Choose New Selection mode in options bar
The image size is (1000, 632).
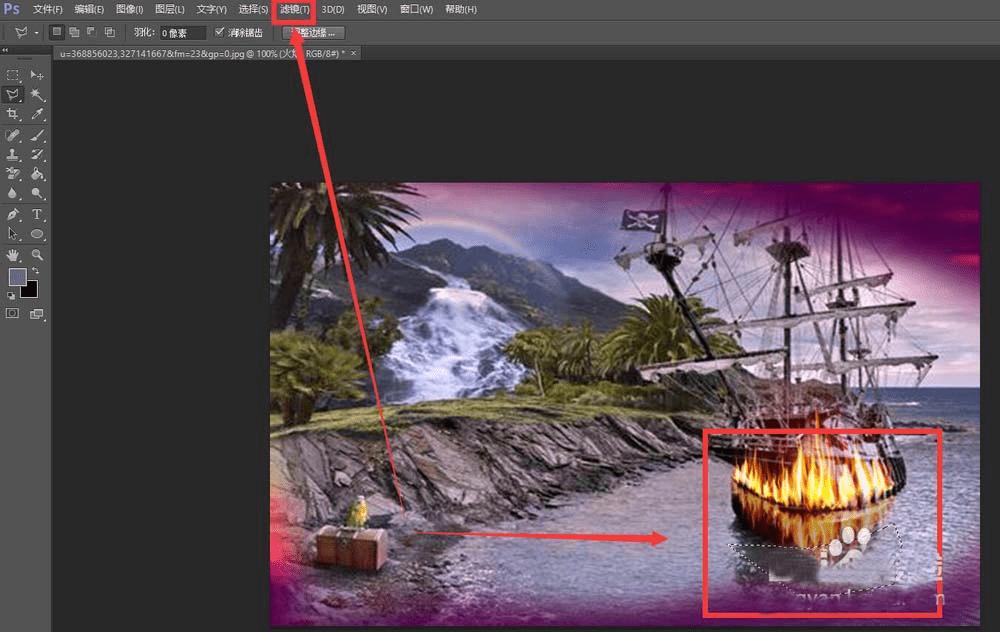pyautogui.click(x=57, y=31)
